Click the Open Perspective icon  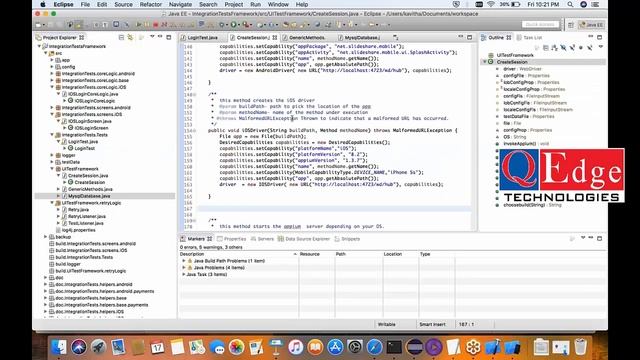click(571, 25)
